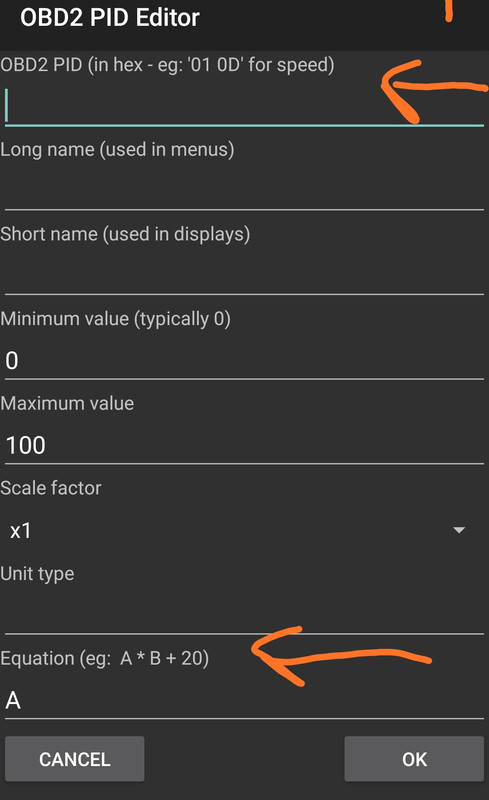
Task: Click the 'Equation (eg: A * B + 20)' label
Action: pos(105,659)
